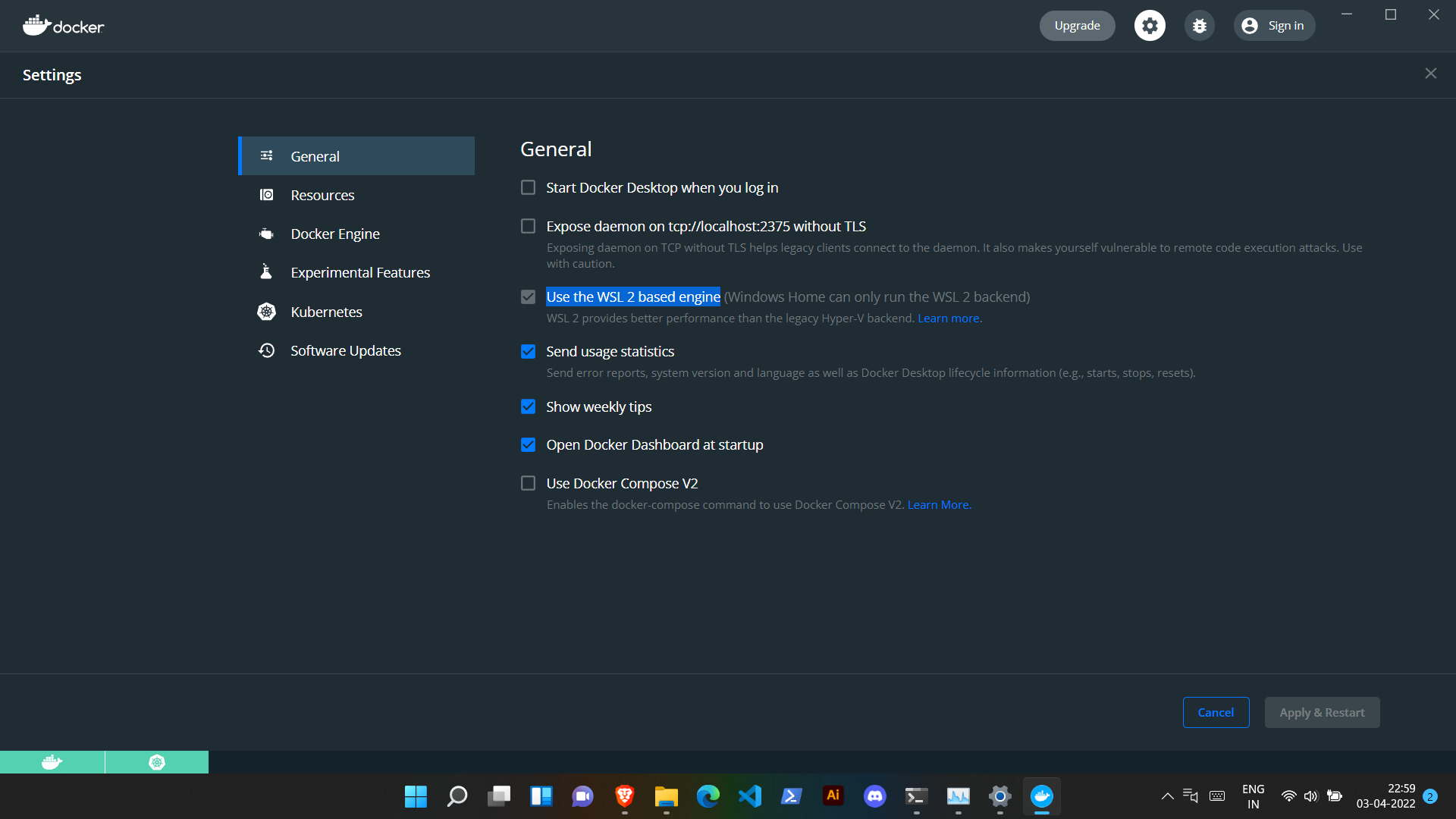Click the ENG IN language indicator
This screenshot has width=1456, height=819.
tap(1253, 796)
